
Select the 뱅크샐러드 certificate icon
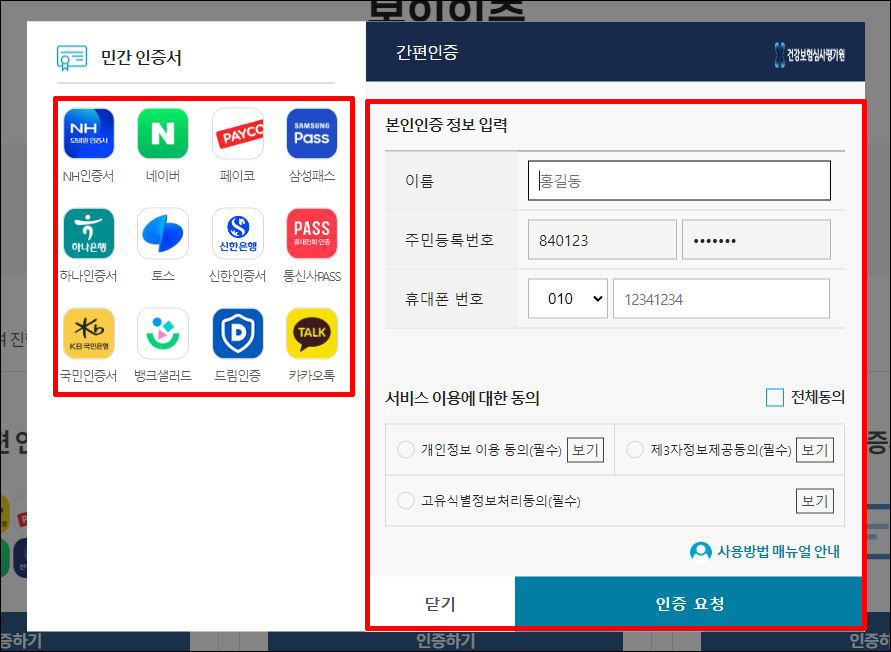pyautogui.click(x=163, y=334)
